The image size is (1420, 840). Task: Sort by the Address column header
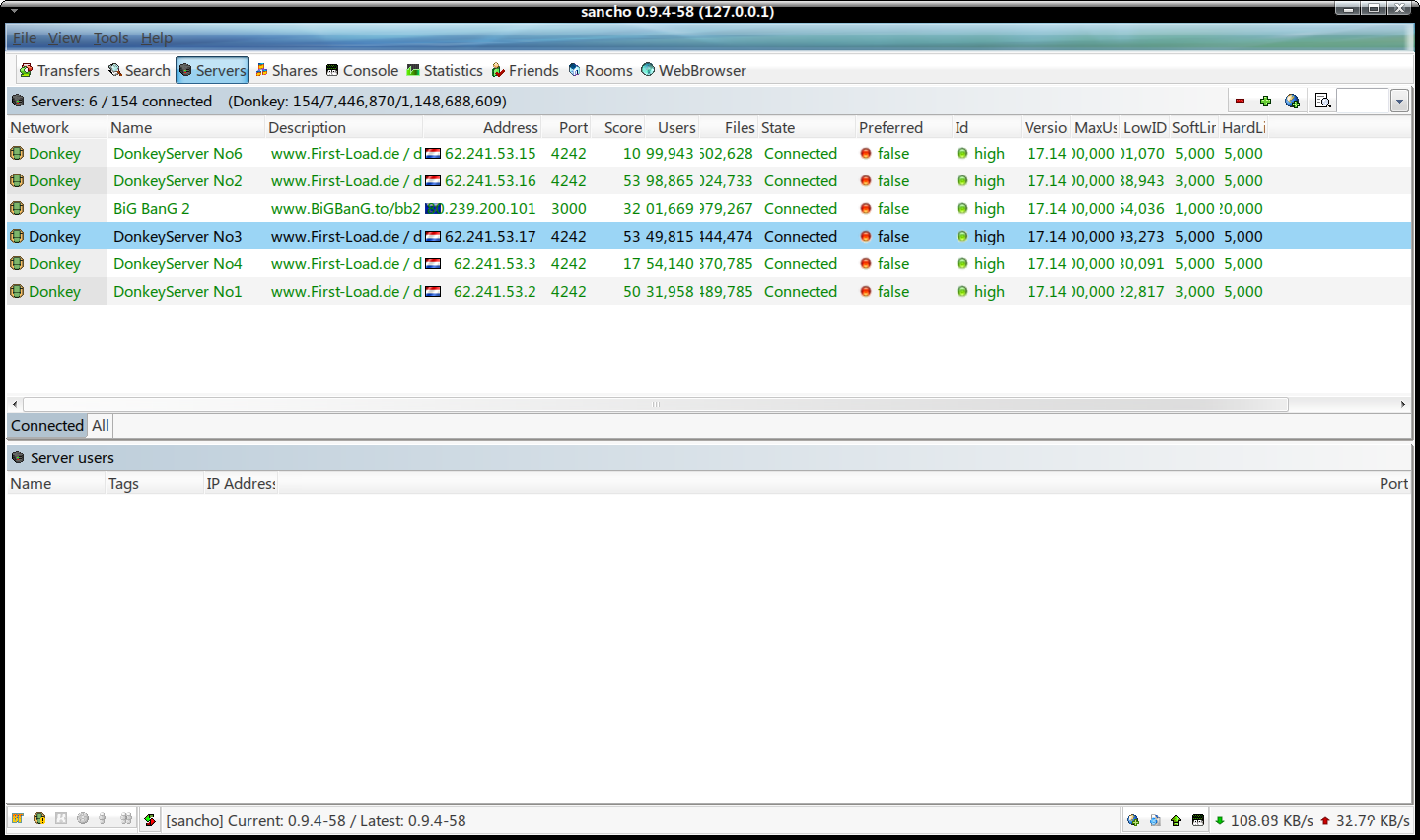(482, 127)
